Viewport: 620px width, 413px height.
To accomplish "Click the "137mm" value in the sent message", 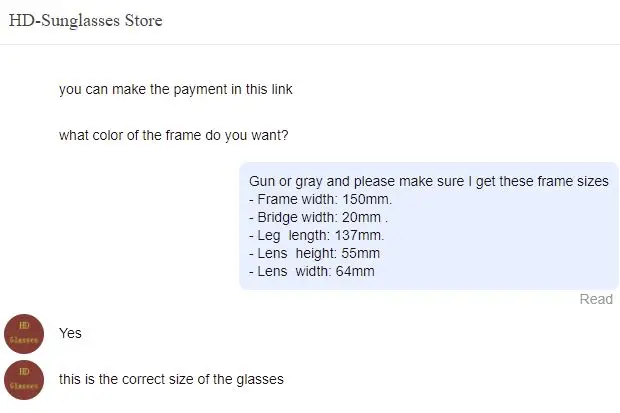I will [x=358, y=235].
